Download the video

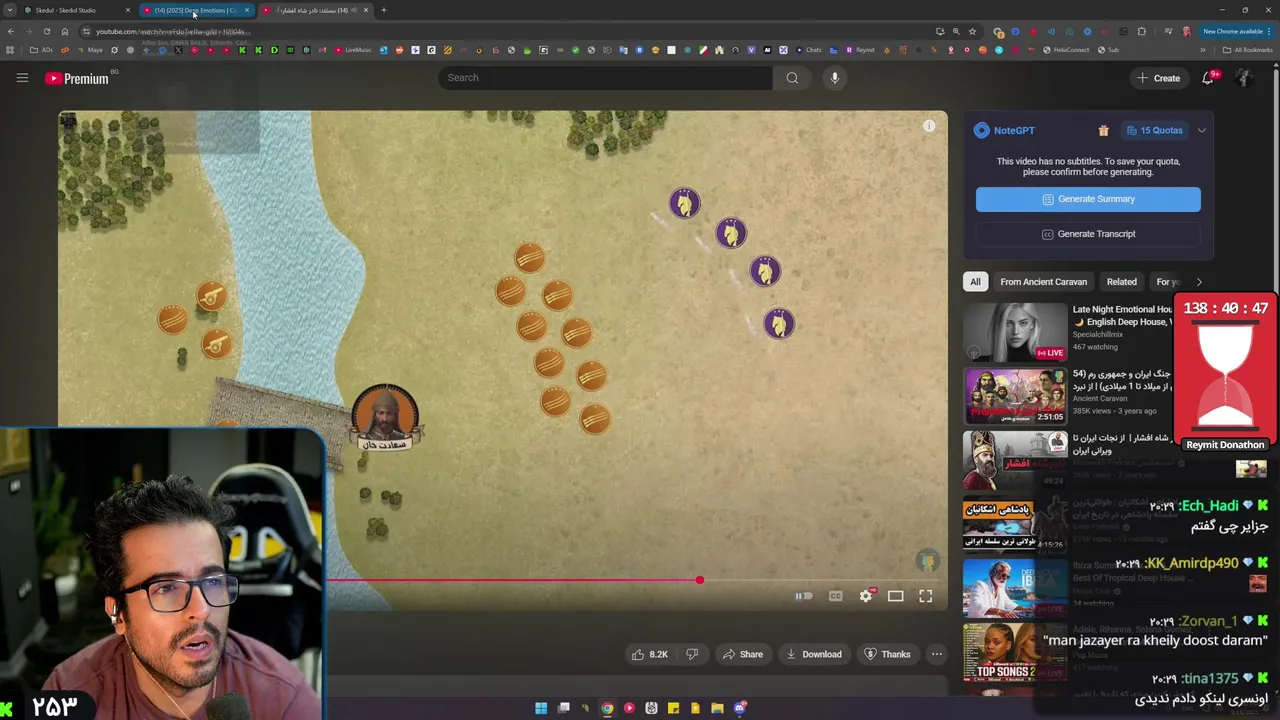[814, 654]
